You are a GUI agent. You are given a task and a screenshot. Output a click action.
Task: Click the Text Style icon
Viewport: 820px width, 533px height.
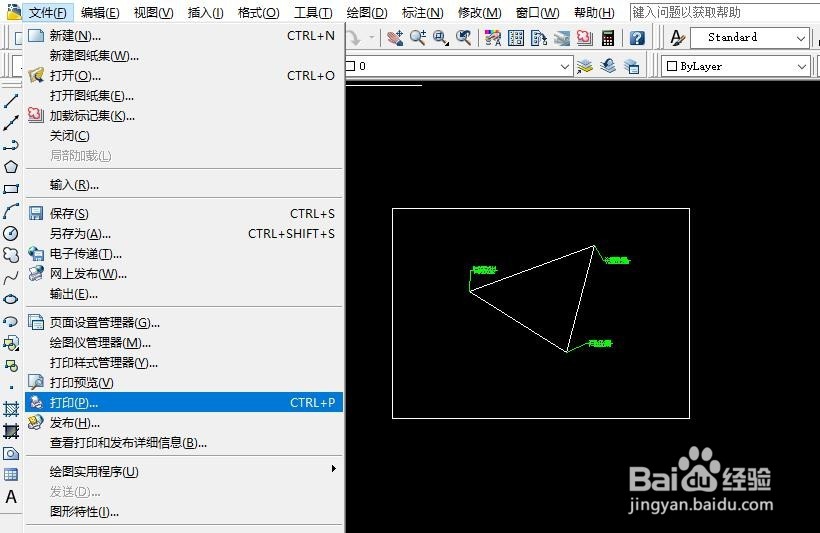pyautogui.click(x=677, y=38)
